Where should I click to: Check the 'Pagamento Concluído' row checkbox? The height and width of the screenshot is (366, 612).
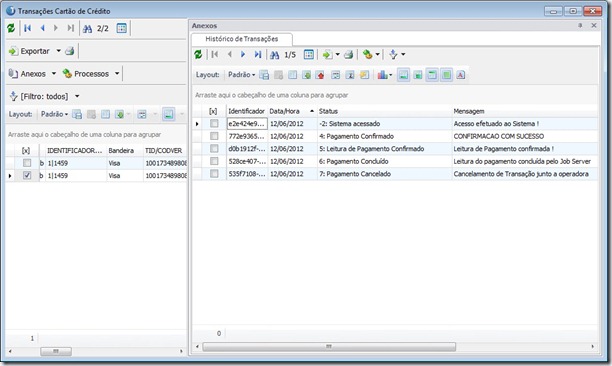214,161
